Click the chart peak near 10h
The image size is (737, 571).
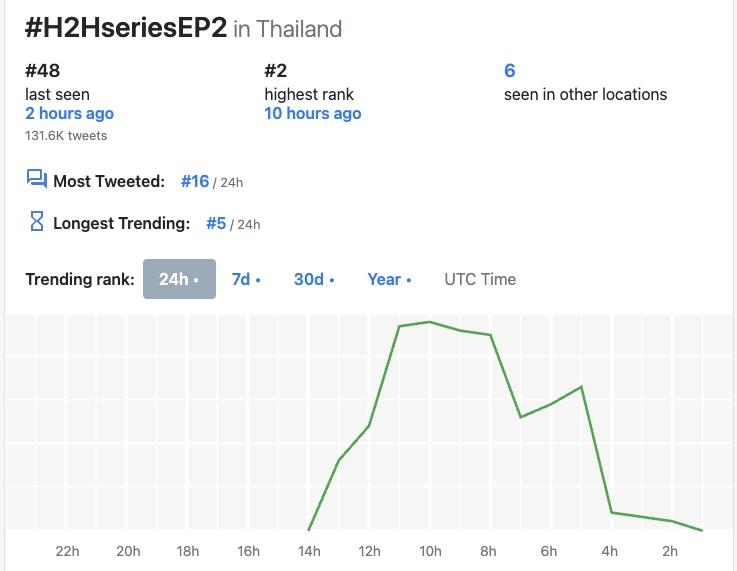tap(430, 322)
